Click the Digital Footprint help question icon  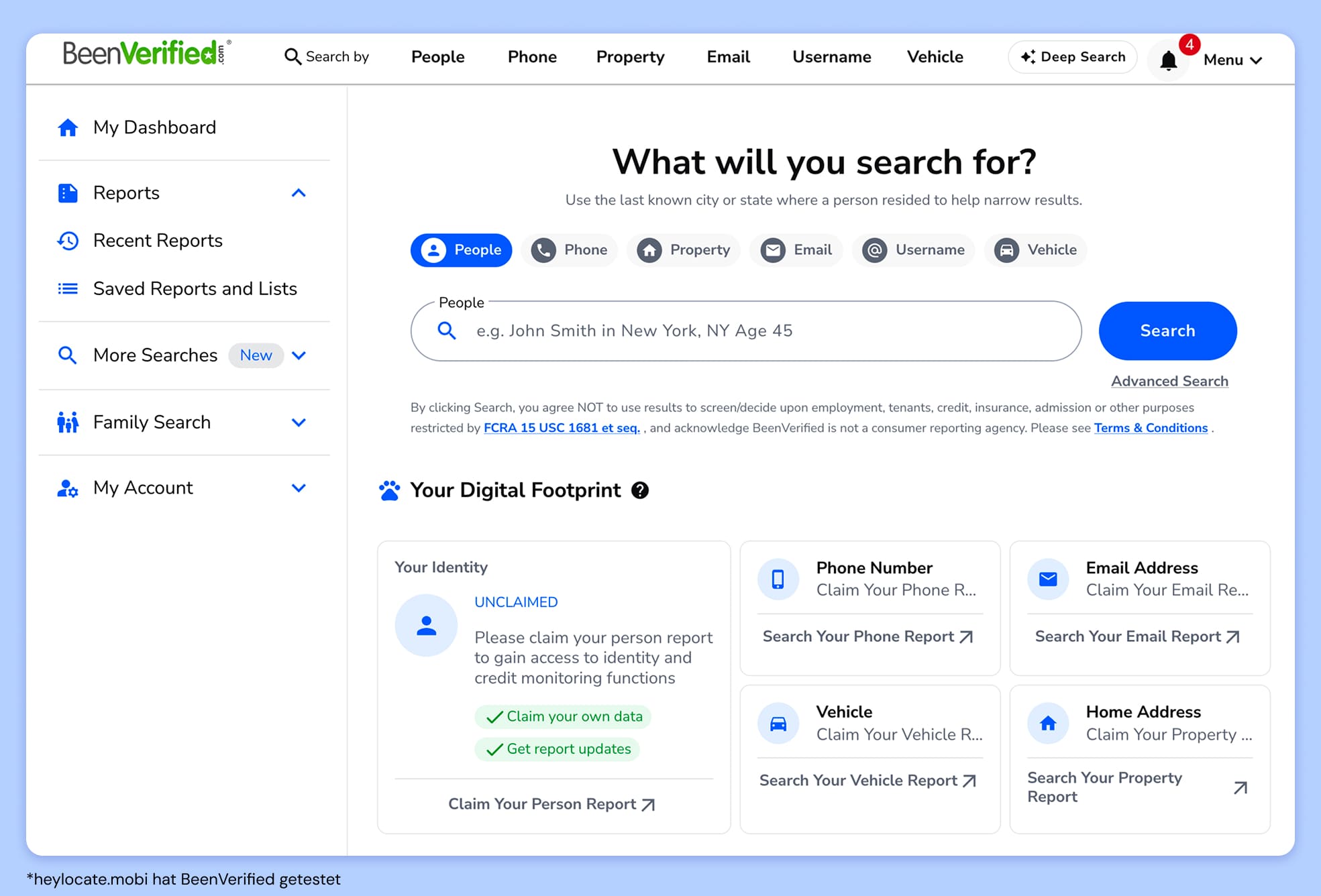[640, 490]
